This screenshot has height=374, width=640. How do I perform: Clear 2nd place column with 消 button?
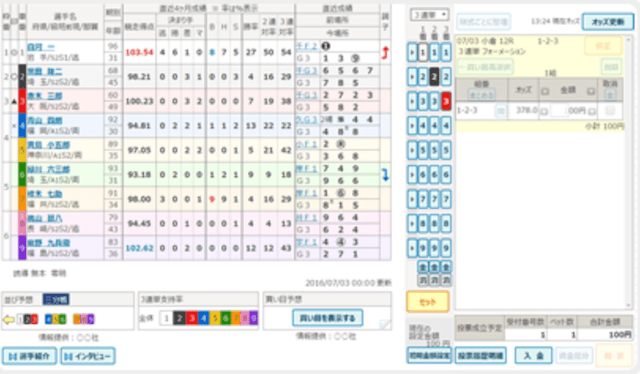pos(435,280)
